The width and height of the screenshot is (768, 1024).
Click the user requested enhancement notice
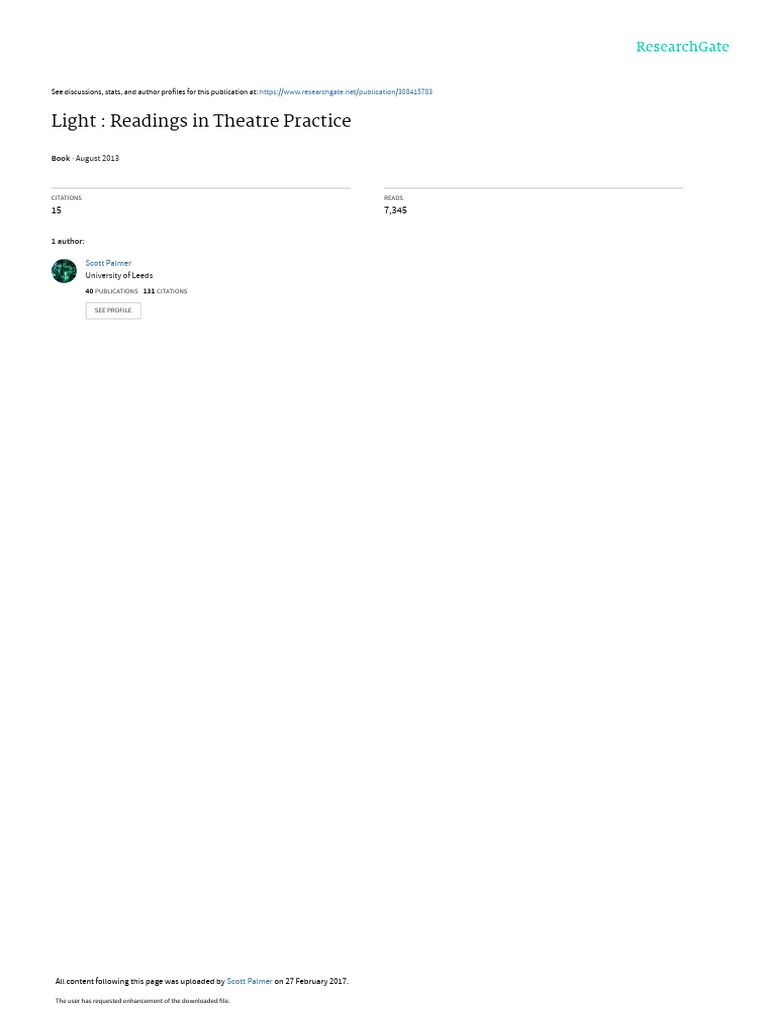click(142, 1000)
